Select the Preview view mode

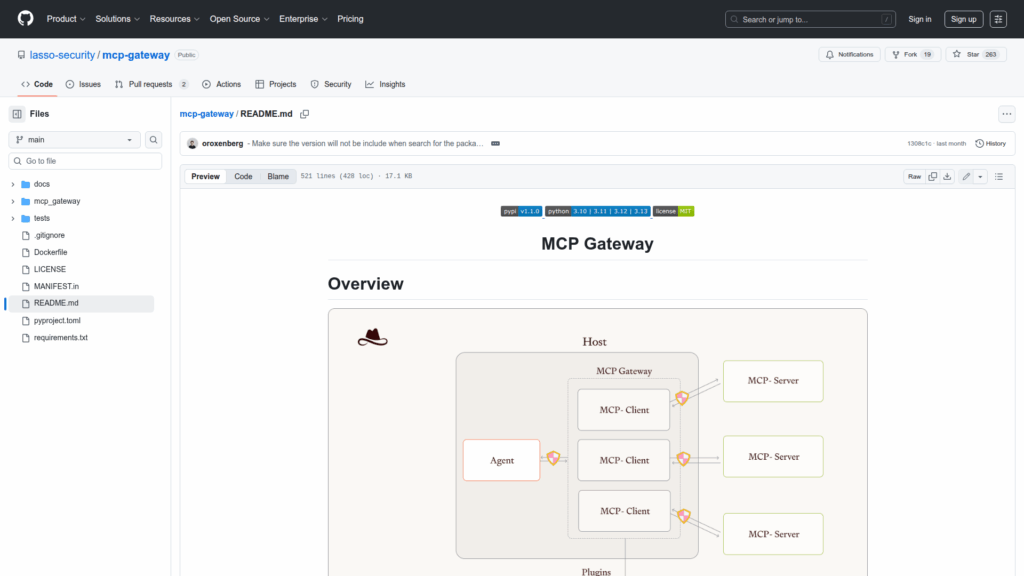(206, 176)
